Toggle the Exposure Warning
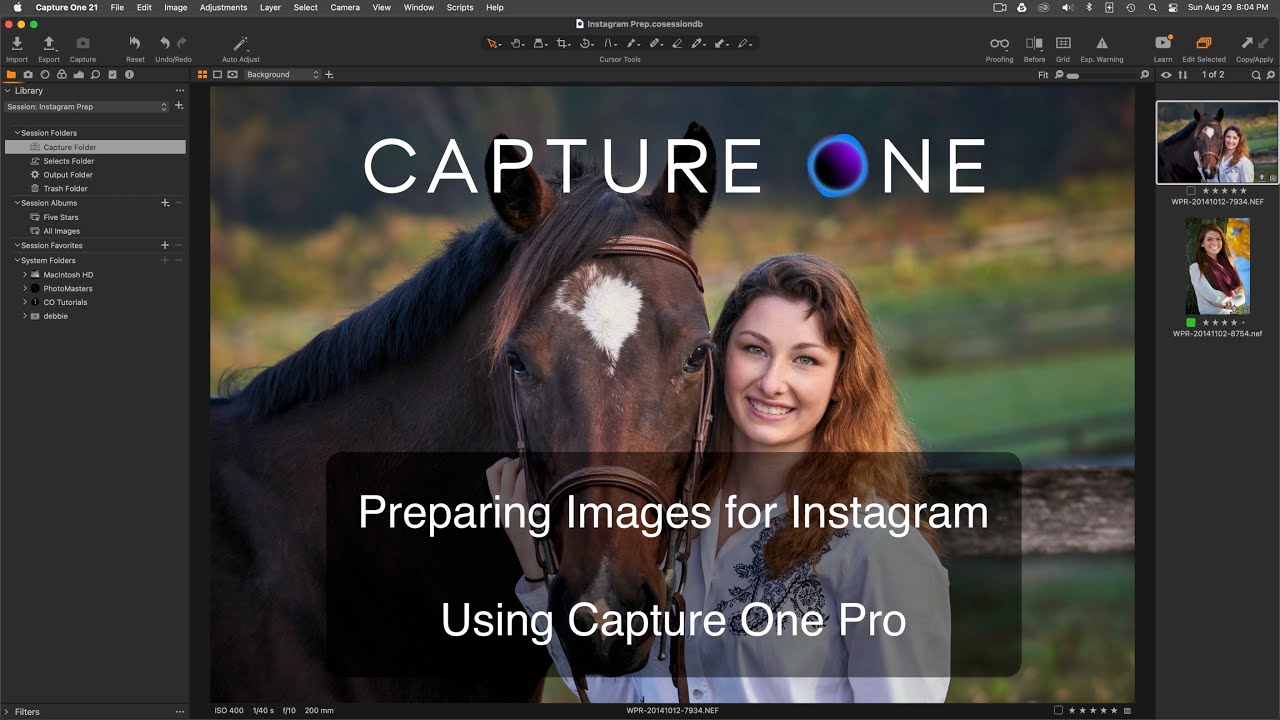 1102,43
